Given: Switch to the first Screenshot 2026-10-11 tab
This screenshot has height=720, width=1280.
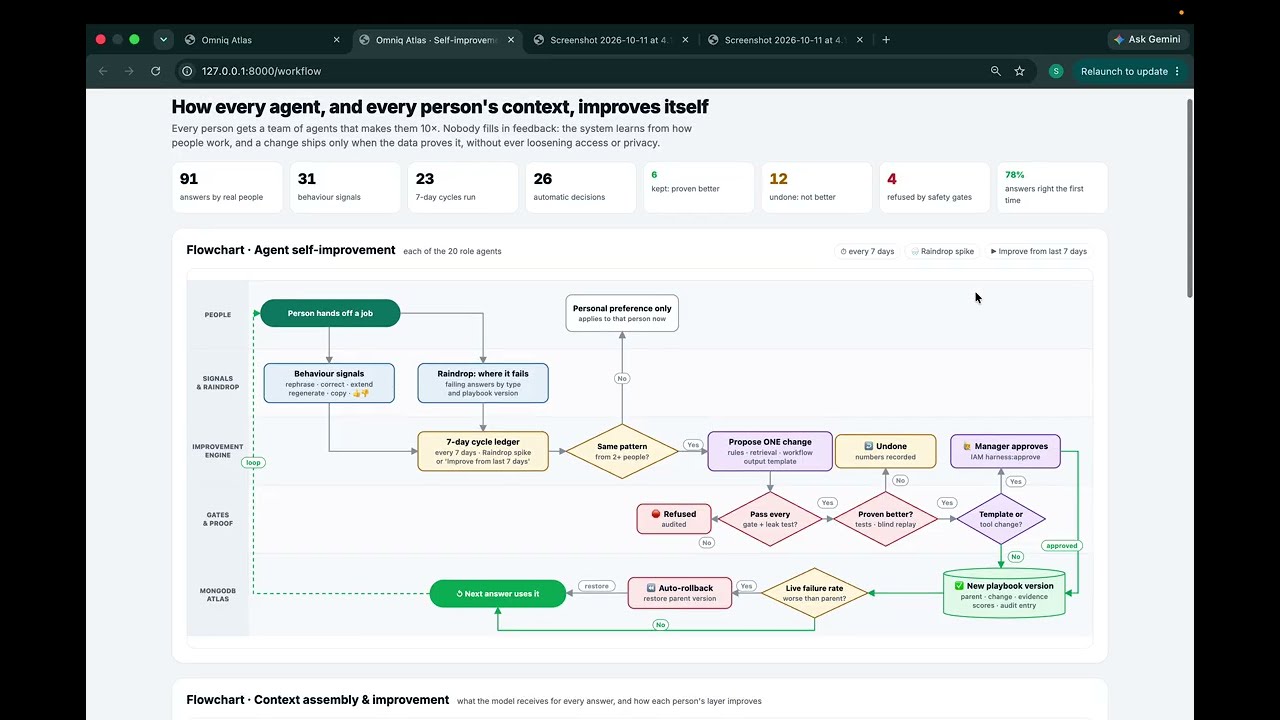Looking at the screenshot, I should tap(610, 40).
